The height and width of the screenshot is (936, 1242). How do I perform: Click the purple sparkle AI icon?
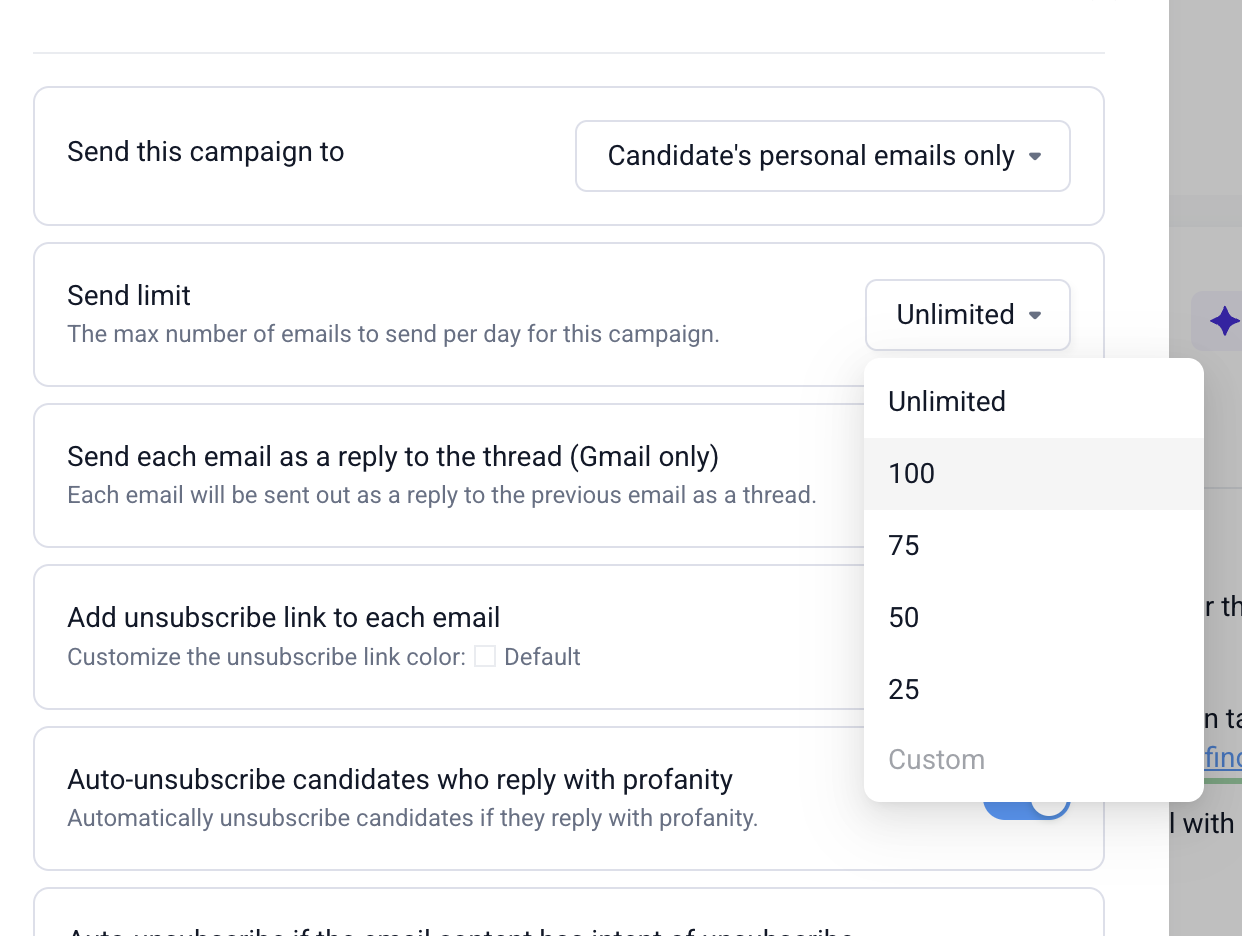click(1223, 321)
